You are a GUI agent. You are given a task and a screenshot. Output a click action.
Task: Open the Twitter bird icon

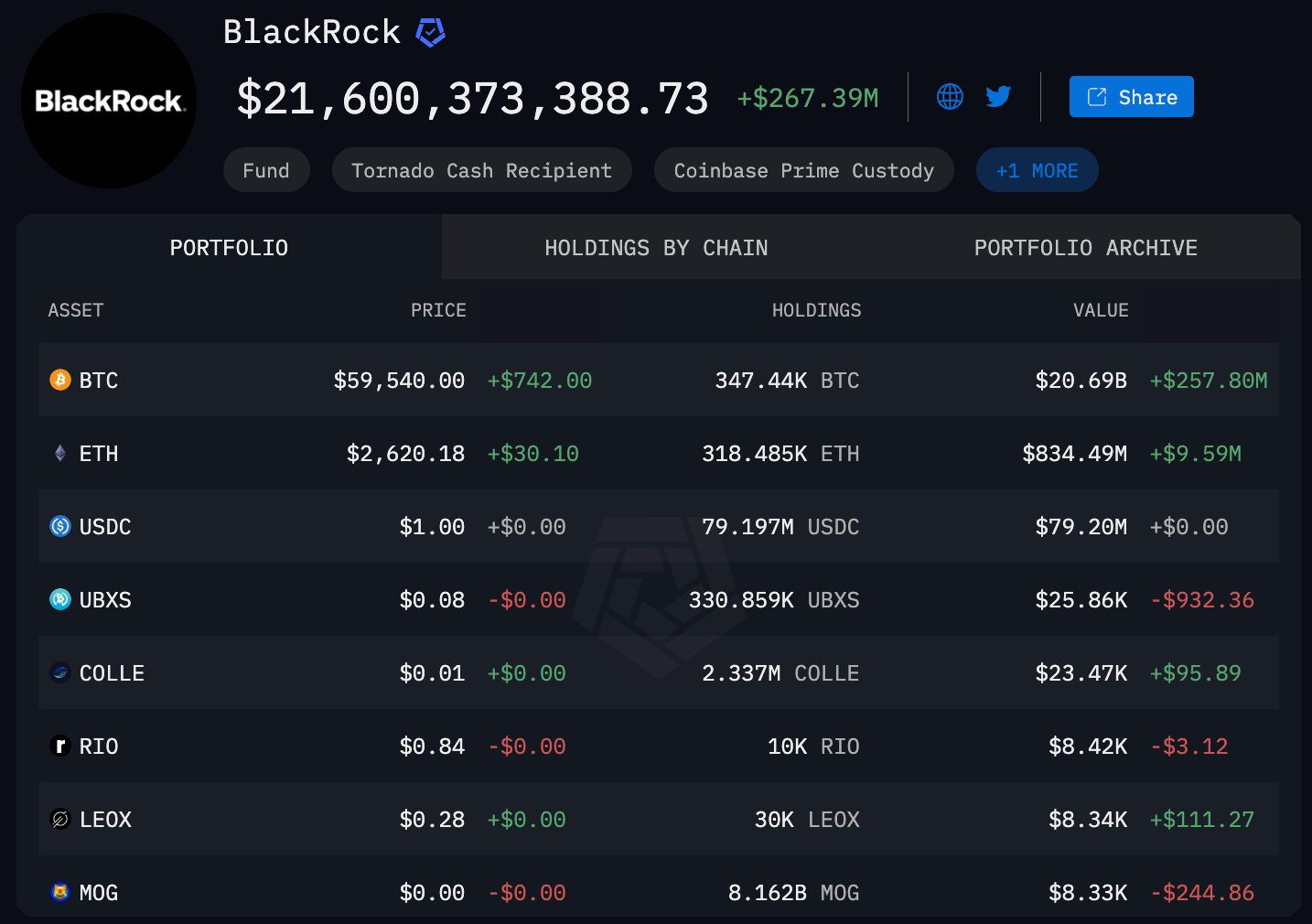coord(998,96)
